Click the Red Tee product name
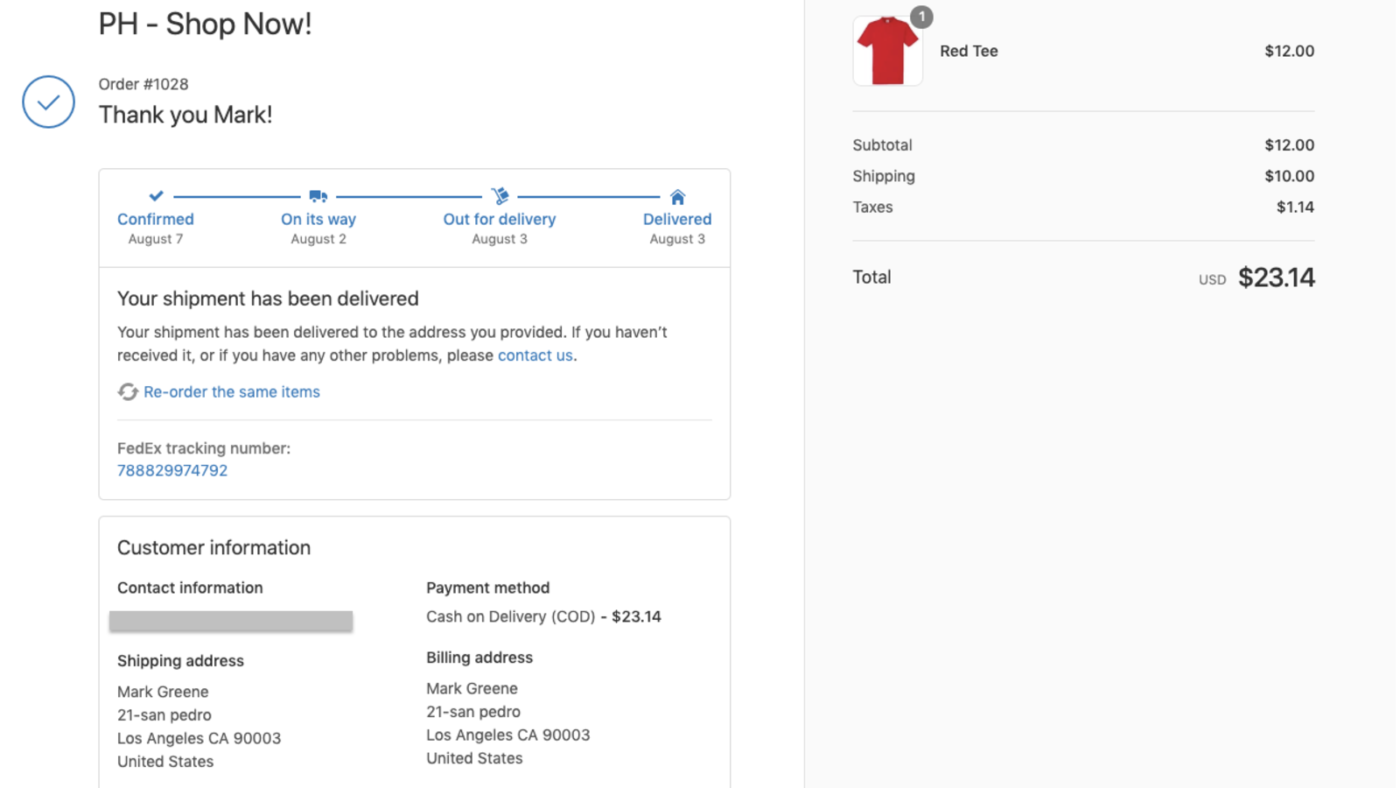This screenshot has width=1400, height=788. click(x=969, y=51)
